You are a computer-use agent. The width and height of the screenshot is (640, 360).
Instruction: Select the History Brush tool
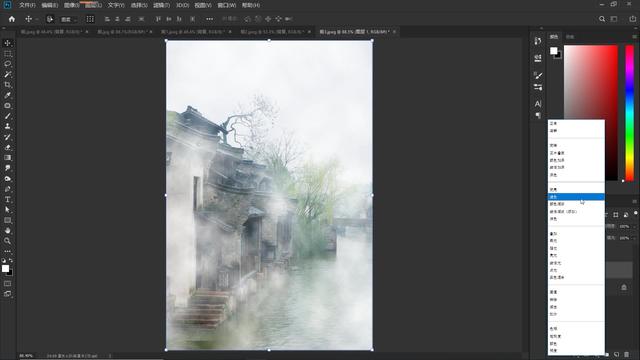7,137
